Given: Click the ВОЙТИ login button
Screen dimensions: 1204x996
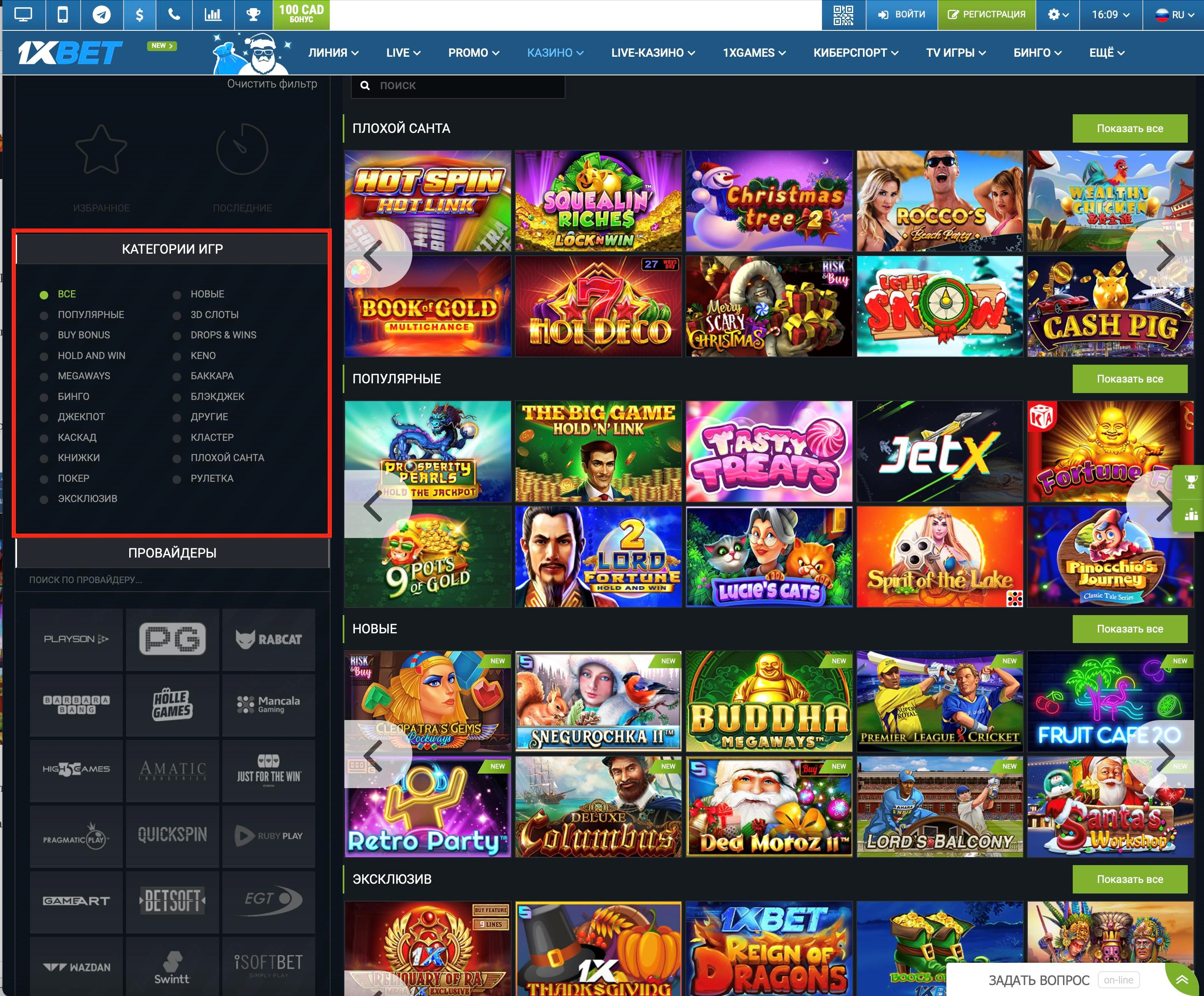Looking at the screenshot, I should 902,14.
